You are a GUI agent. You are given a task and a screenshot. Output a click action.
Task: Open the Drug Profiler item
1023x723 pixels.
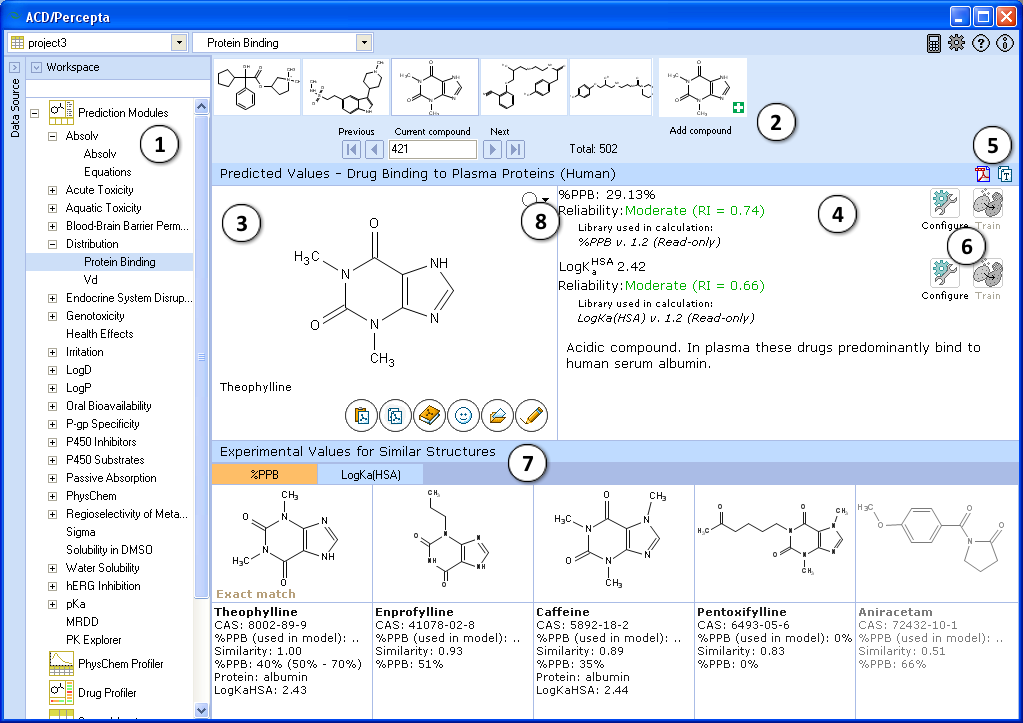click(x=107, y=692)
